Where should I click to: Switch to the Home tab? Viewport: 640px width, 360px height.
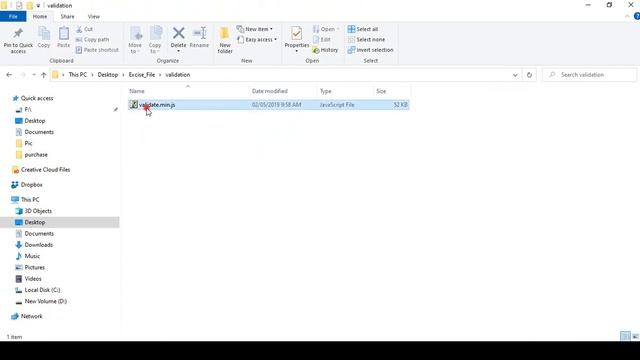[40, 17]
